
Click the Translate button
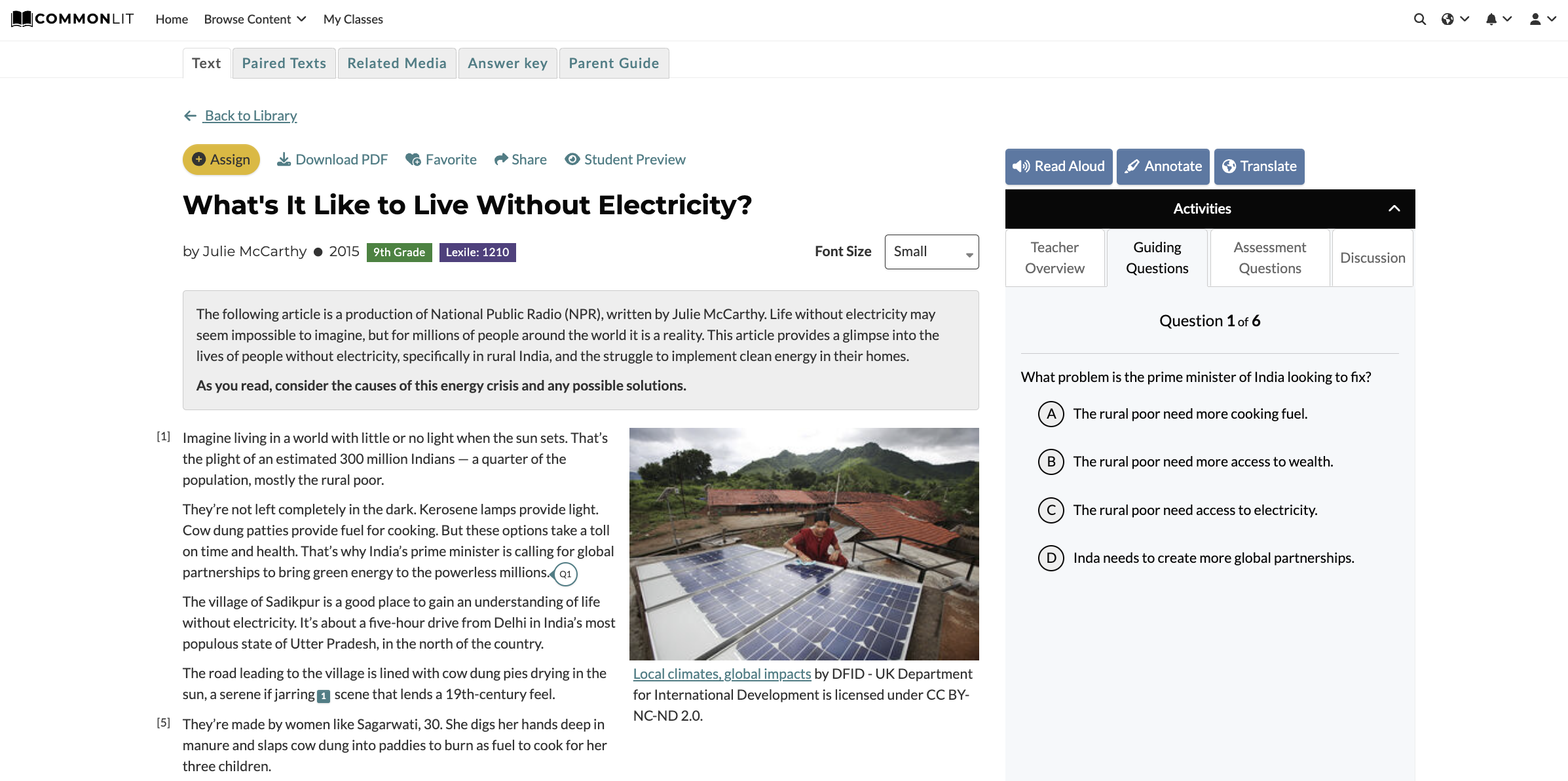(1259, 166)
